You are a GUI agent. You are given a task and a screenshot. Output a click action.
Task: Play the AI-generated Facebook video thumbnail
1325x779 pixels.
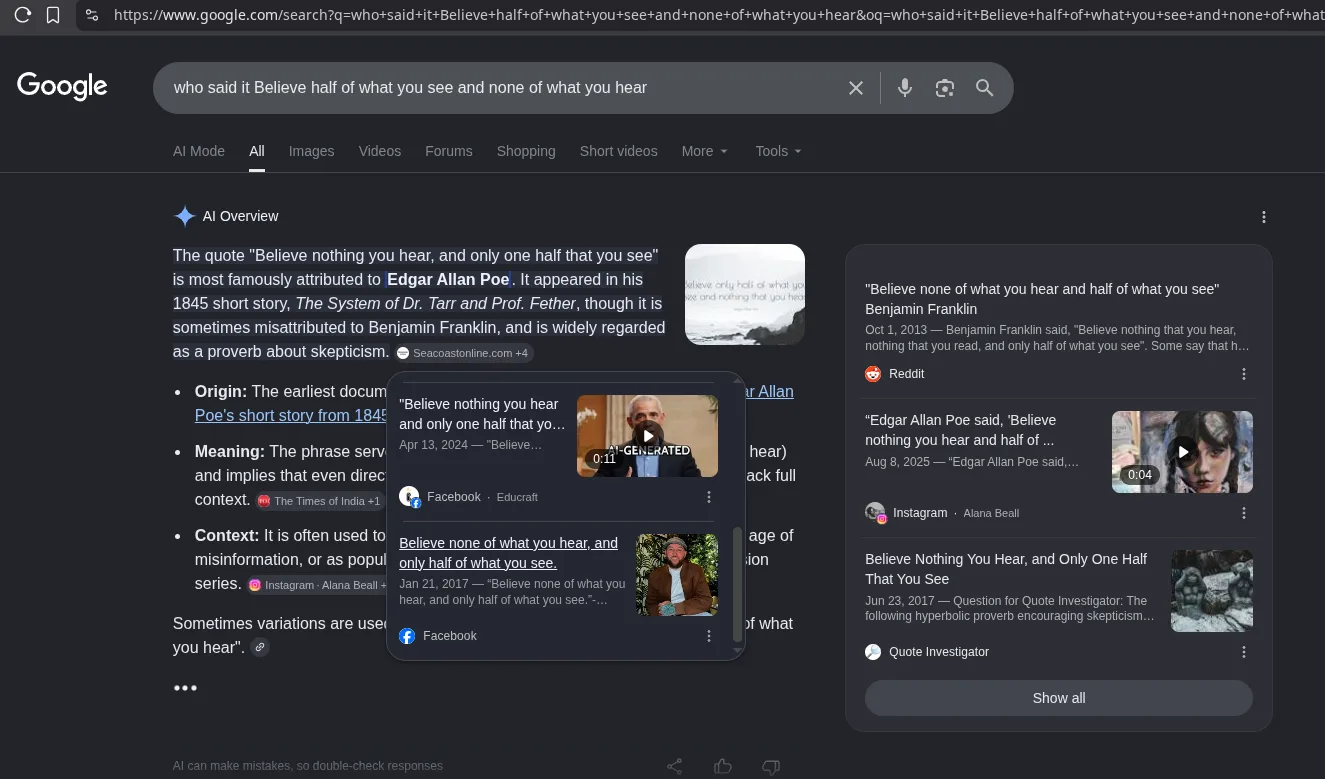click(x=648, y=436)
